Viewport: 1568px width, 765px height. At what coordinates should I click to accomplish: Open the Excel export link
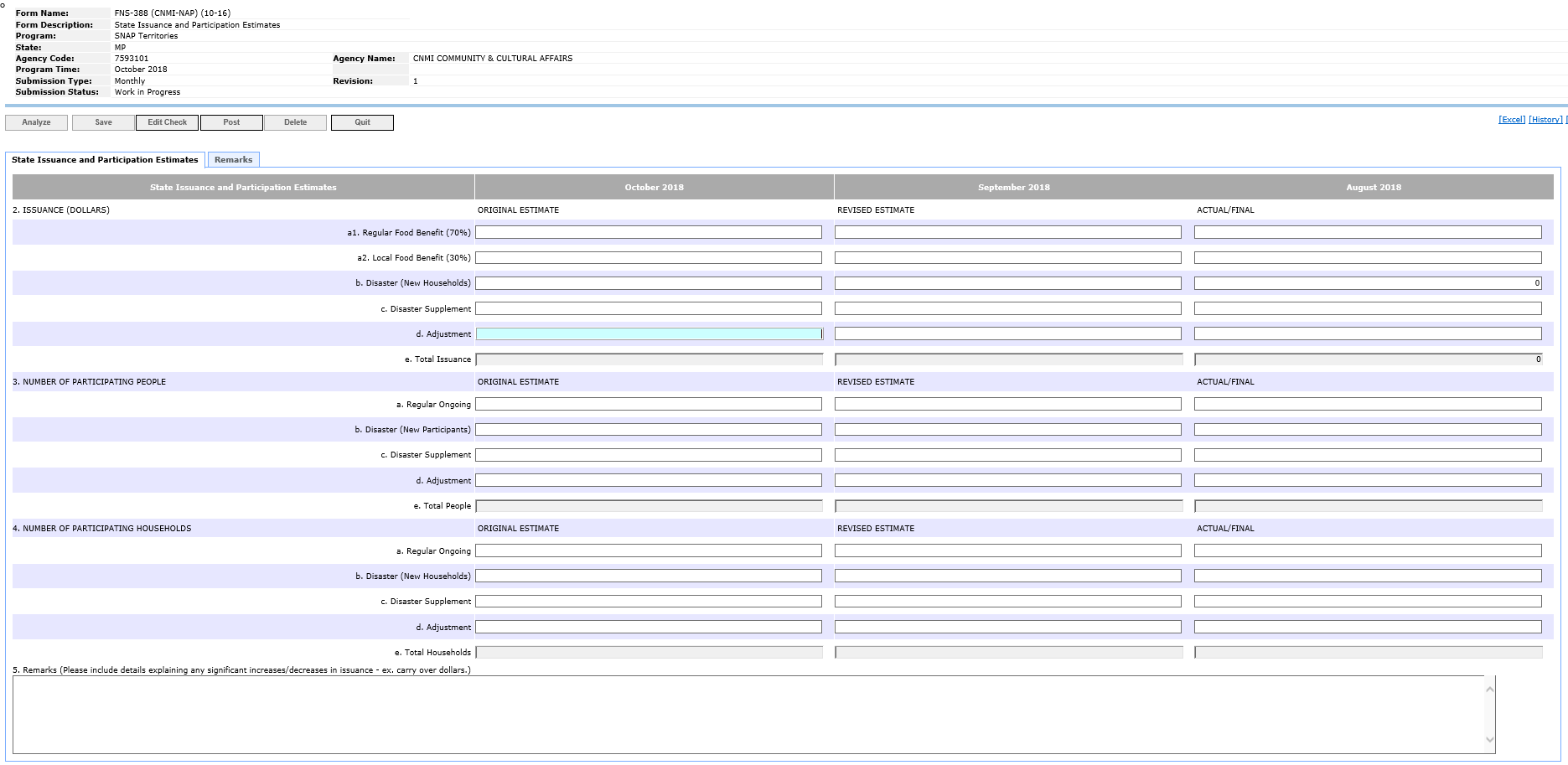pyautogui.click(x=1511, y=120)
